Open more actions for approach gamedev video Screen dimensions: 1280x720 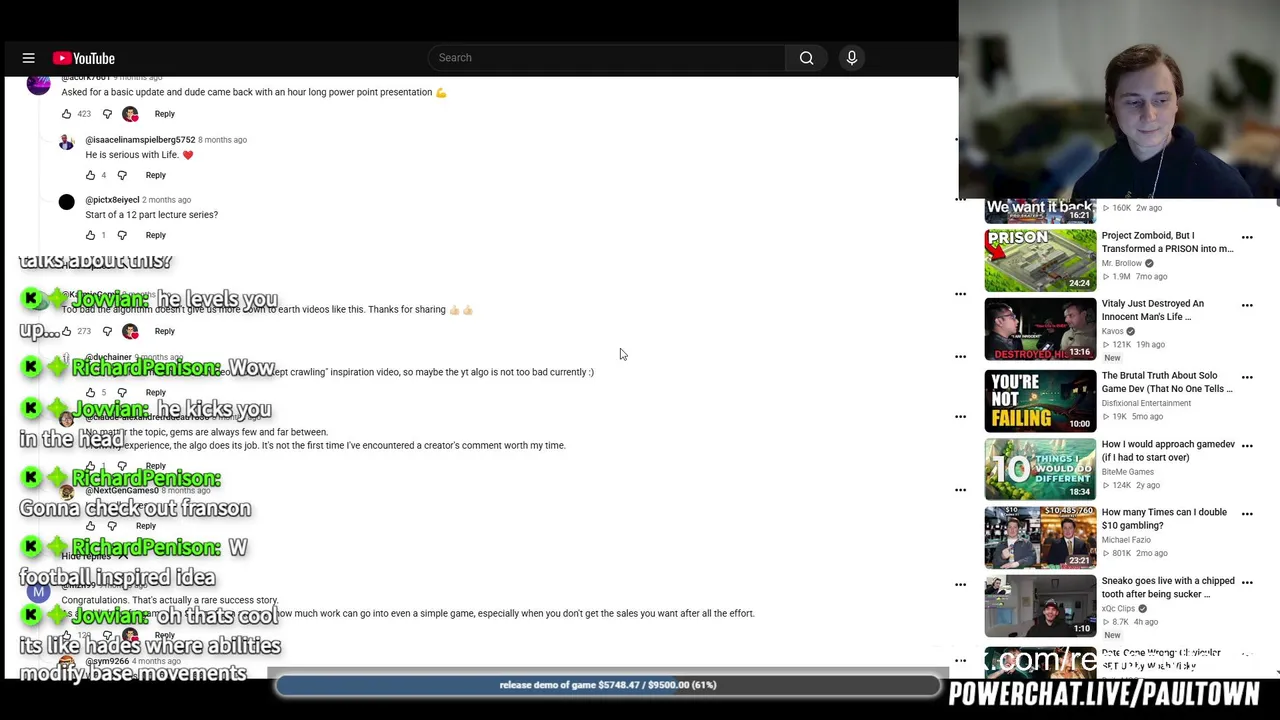(x=1247, y=445)
